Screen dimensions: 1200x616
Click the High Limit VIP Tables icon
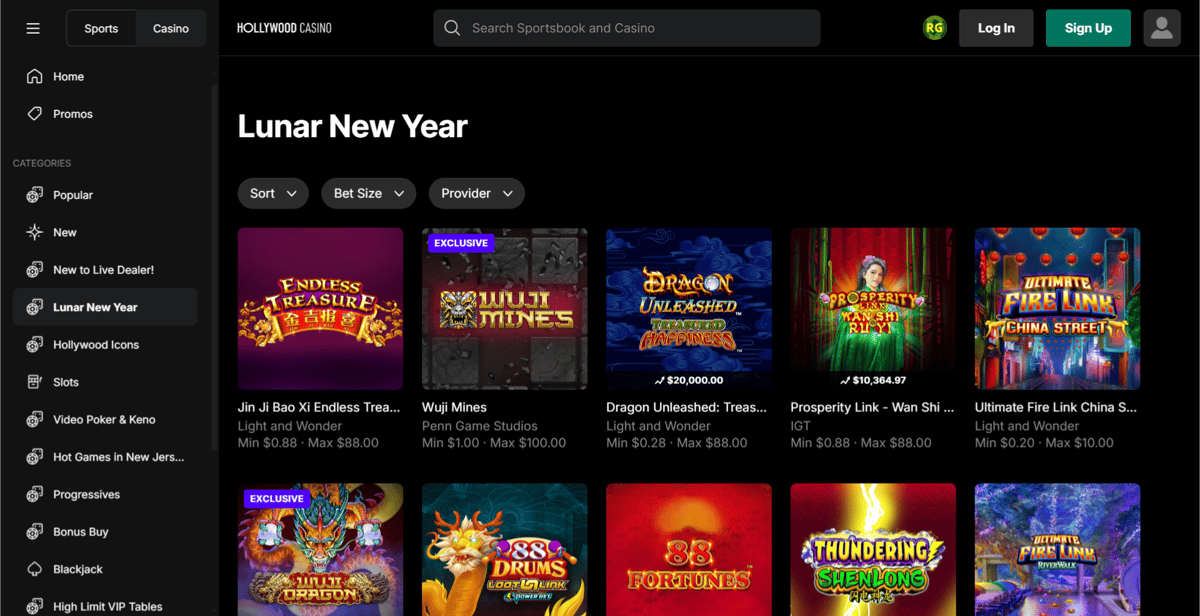(x=35, y=607)
